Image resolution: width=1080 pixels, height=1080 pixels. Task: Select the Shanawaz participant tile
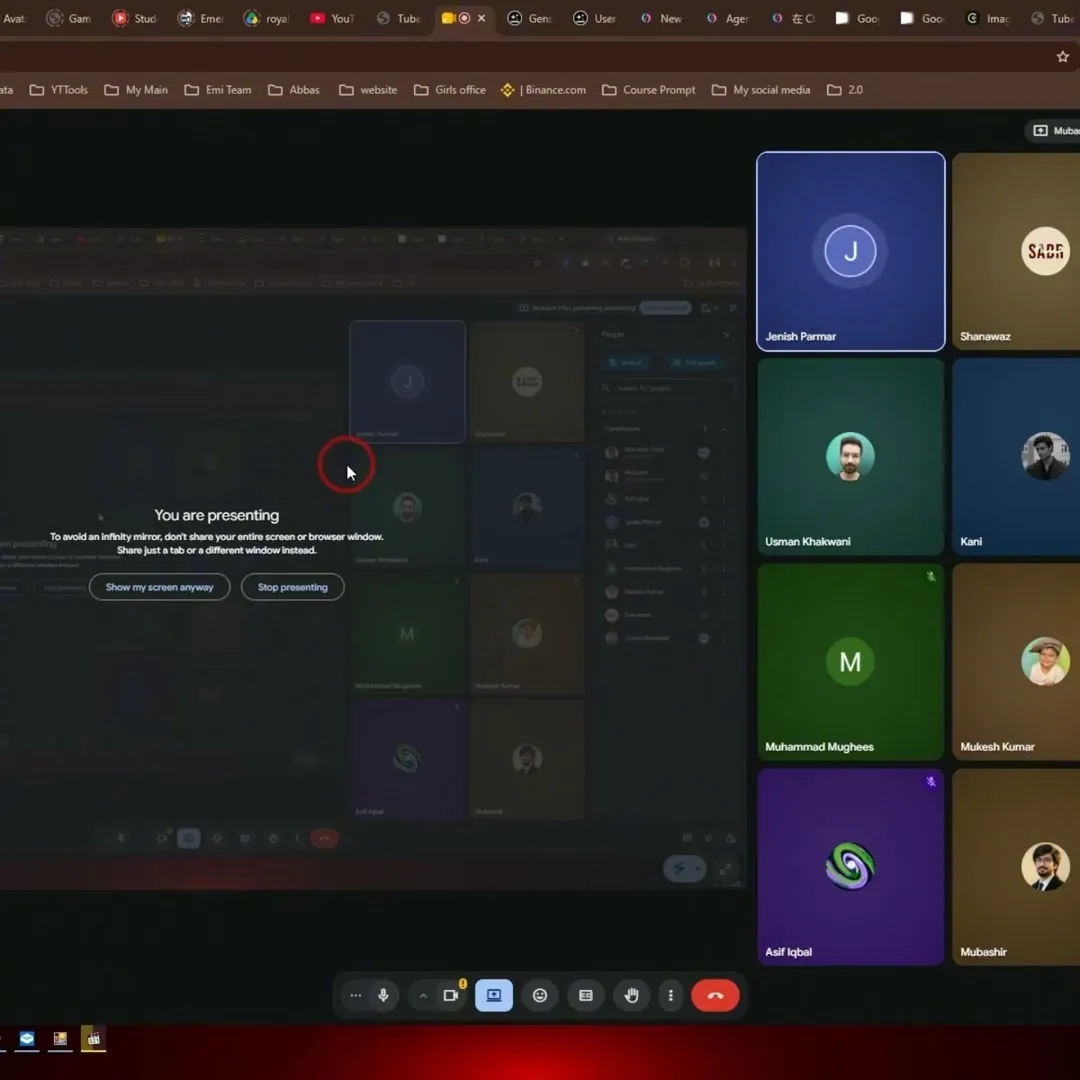pyautogui.click(x=1017, y=251)
